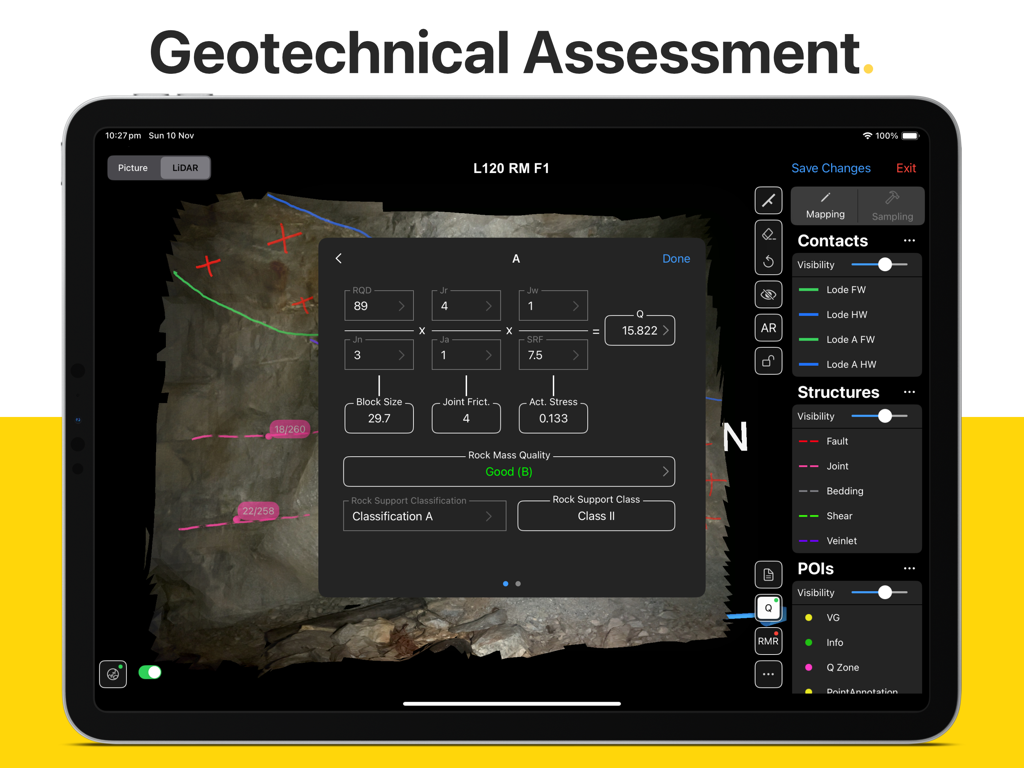The image size is (1024, 768).
Task: Select the Q classification tool
Action: tap(768, 607)
